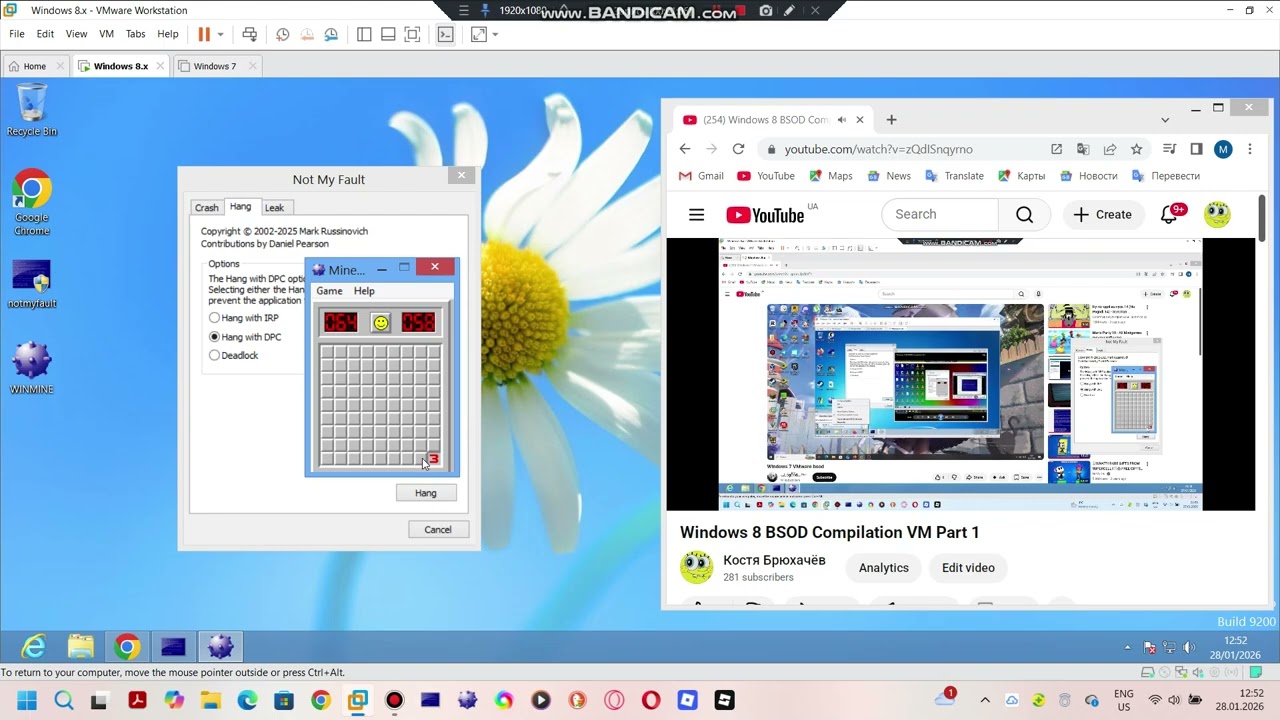
Task: Open the Gmail bookmark
Action: 701,176
